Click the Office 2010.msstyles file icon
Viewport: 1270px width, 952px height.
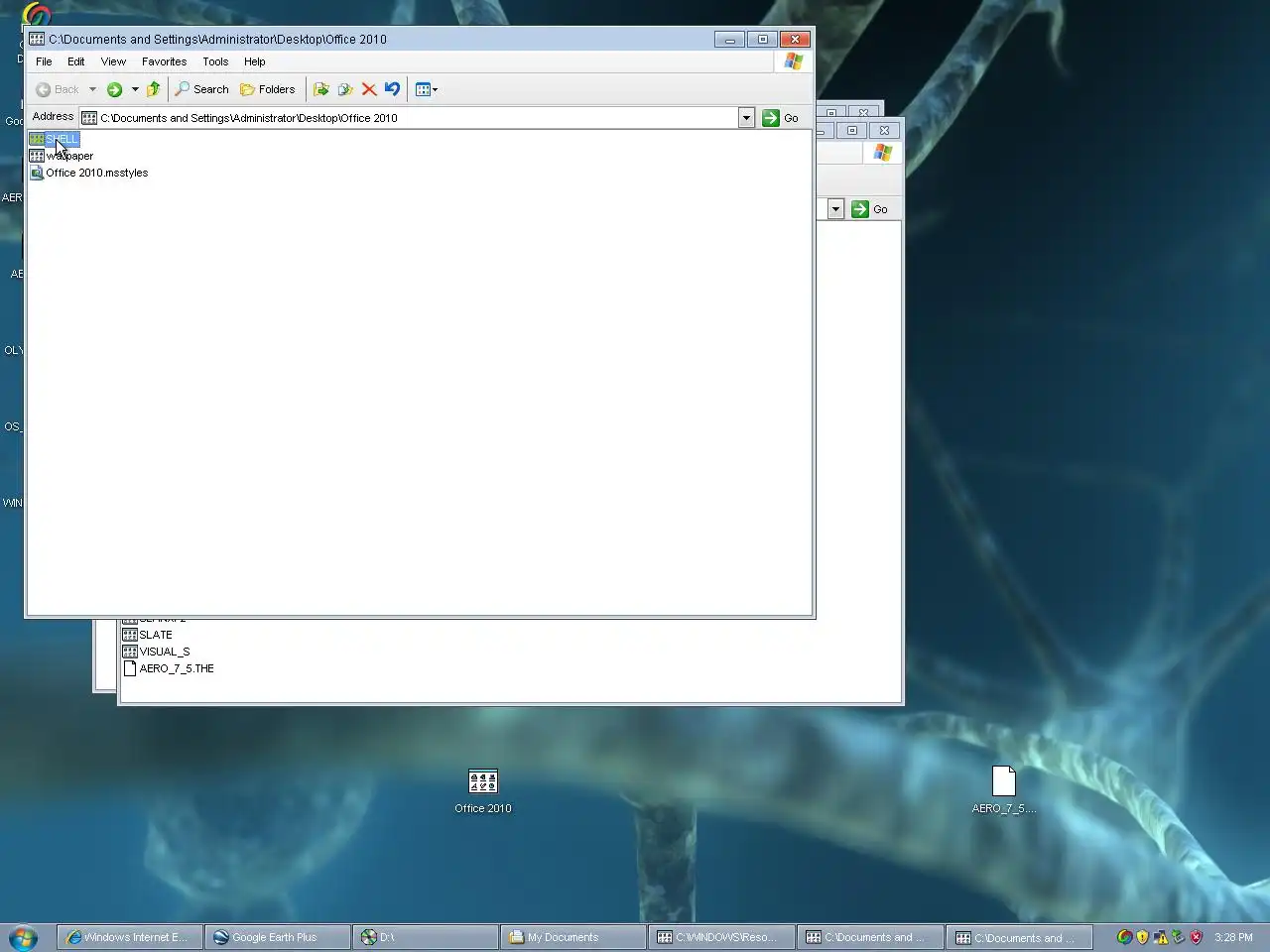click(37, 173)
